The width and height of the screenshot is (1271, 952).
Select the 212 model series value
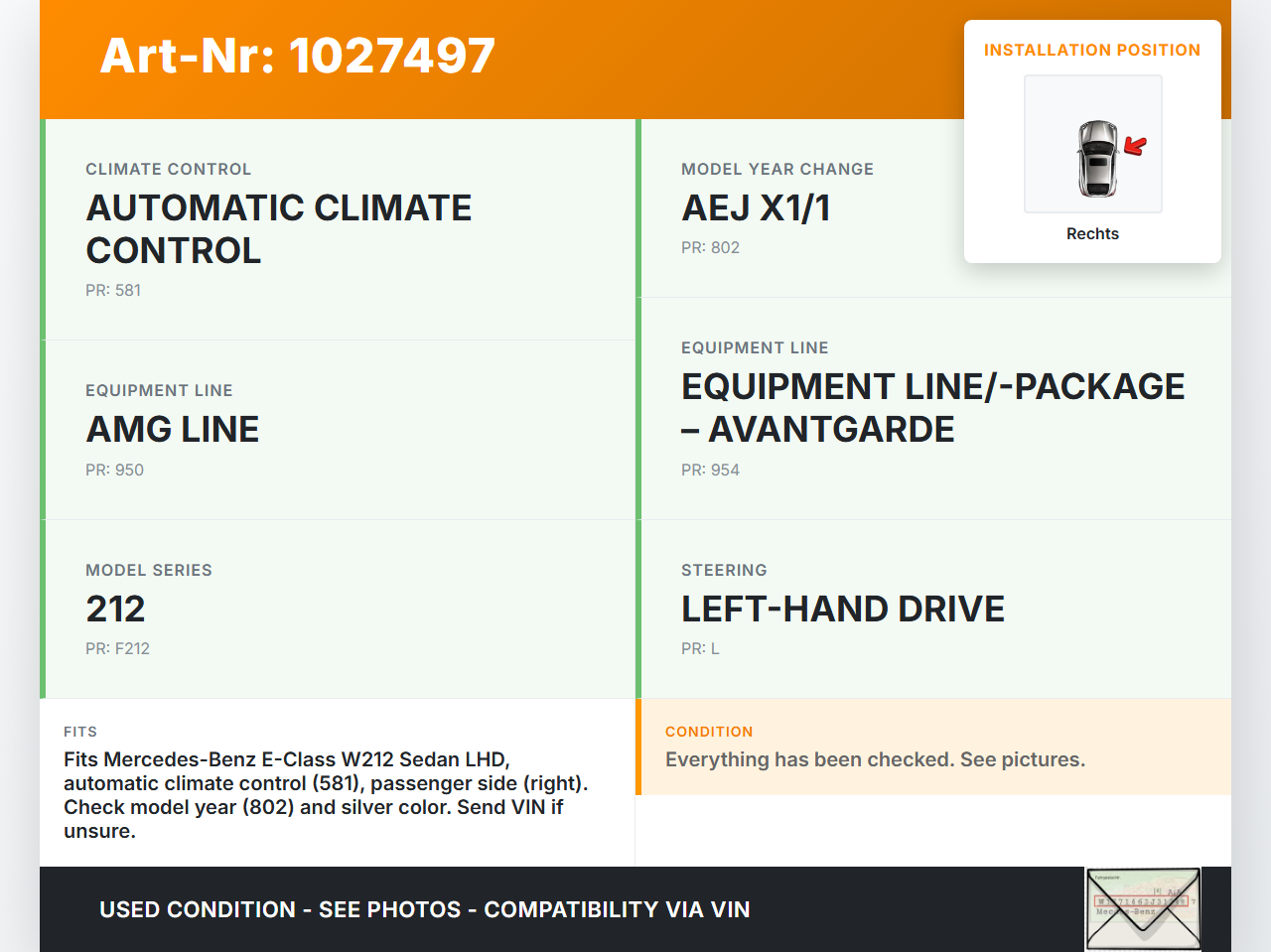point(116,609)
